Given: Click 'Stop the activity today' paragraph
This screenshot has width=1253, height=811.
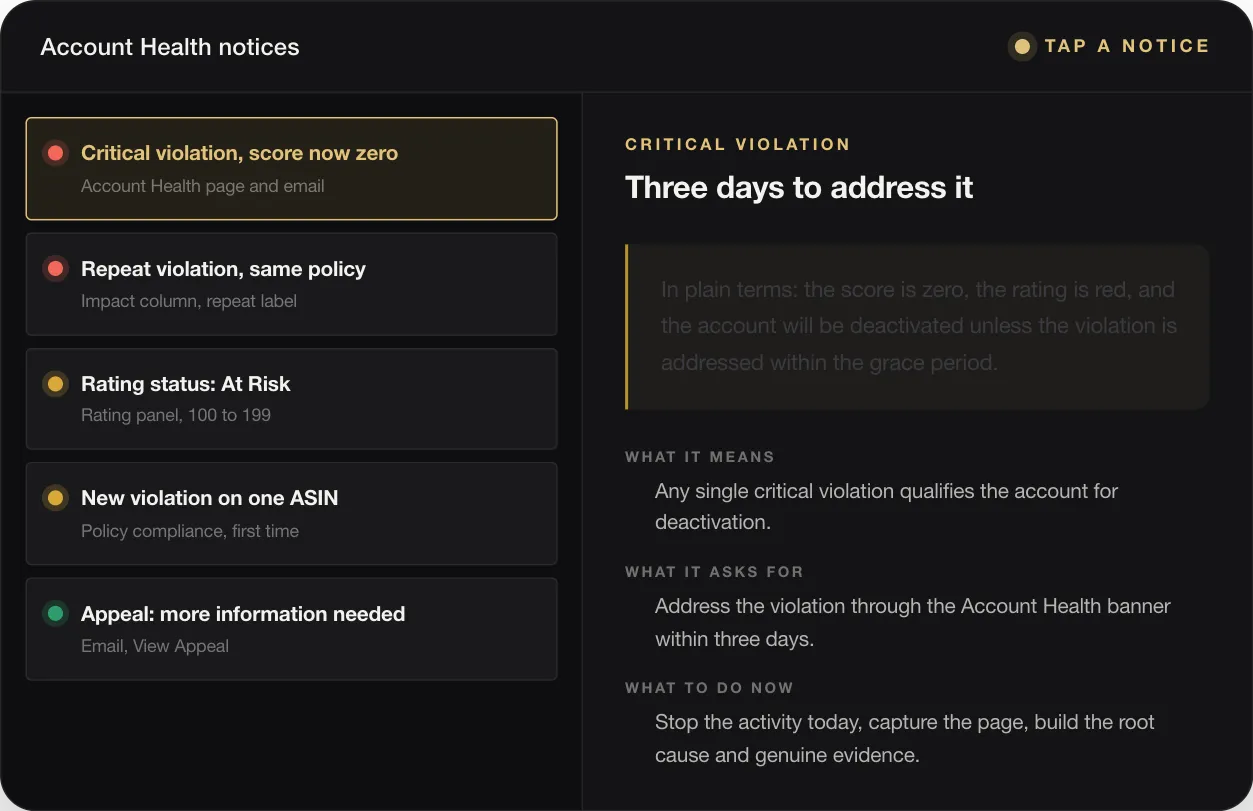Looking at the screenshot, I should (x=905, y=738).
